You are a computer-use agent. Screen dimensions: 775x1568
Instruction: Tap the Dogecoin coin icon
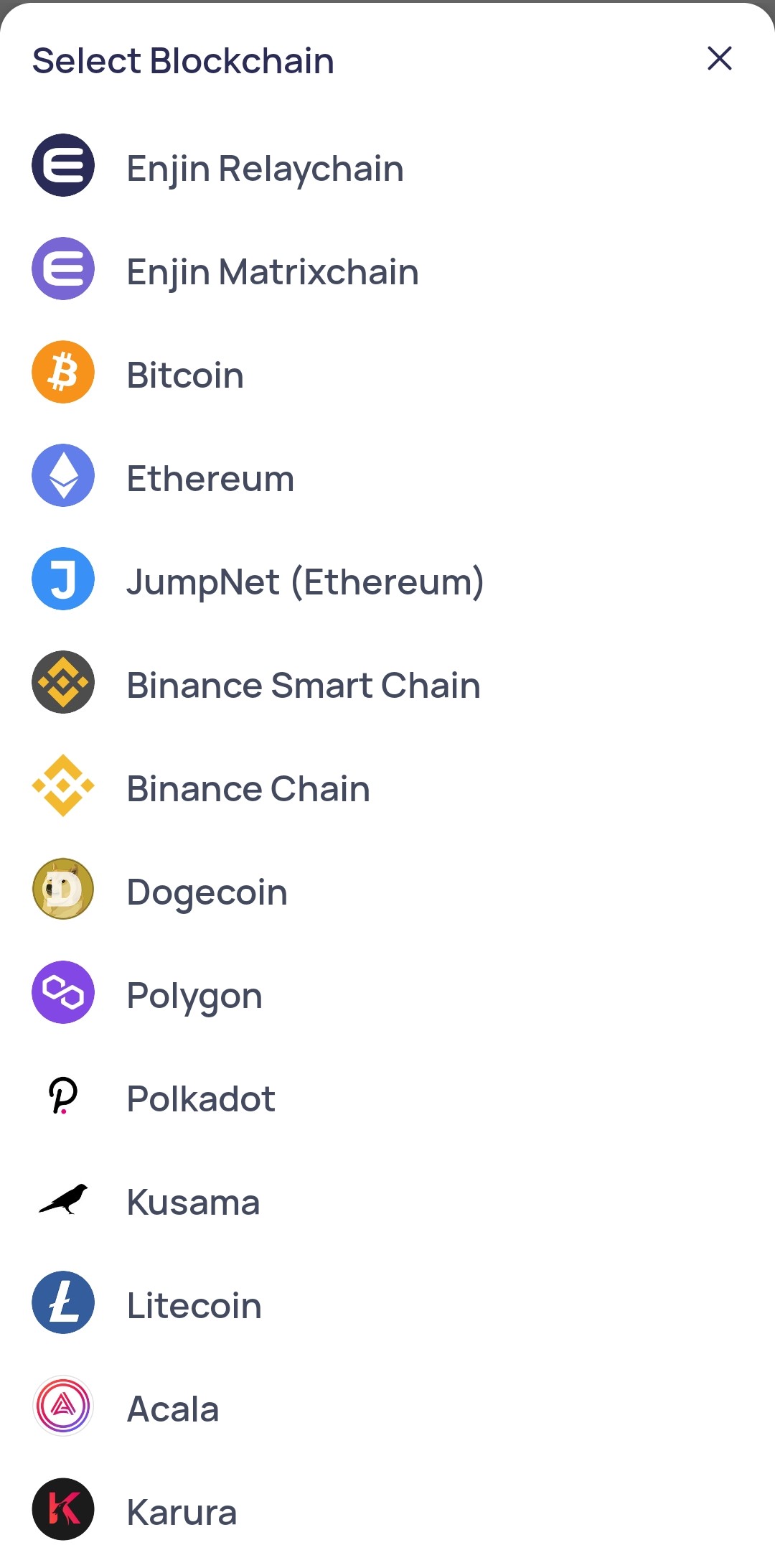point(63,889)
